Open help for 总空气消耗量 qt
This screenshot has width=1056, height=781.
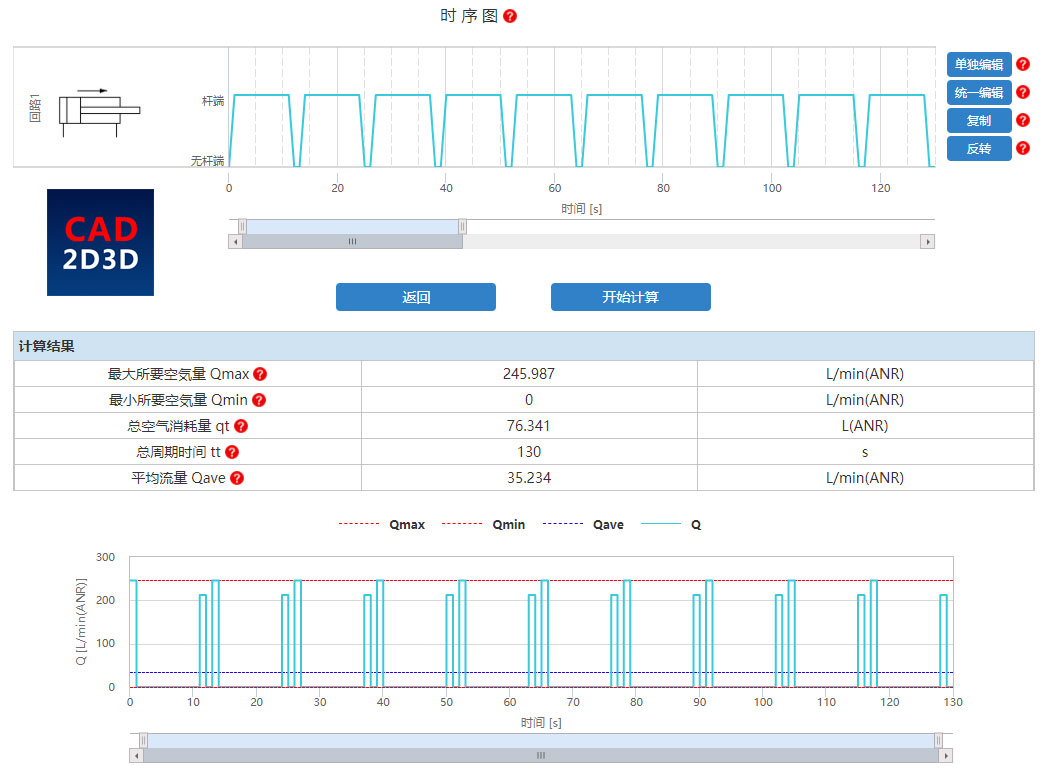click(x=241, y=426)
